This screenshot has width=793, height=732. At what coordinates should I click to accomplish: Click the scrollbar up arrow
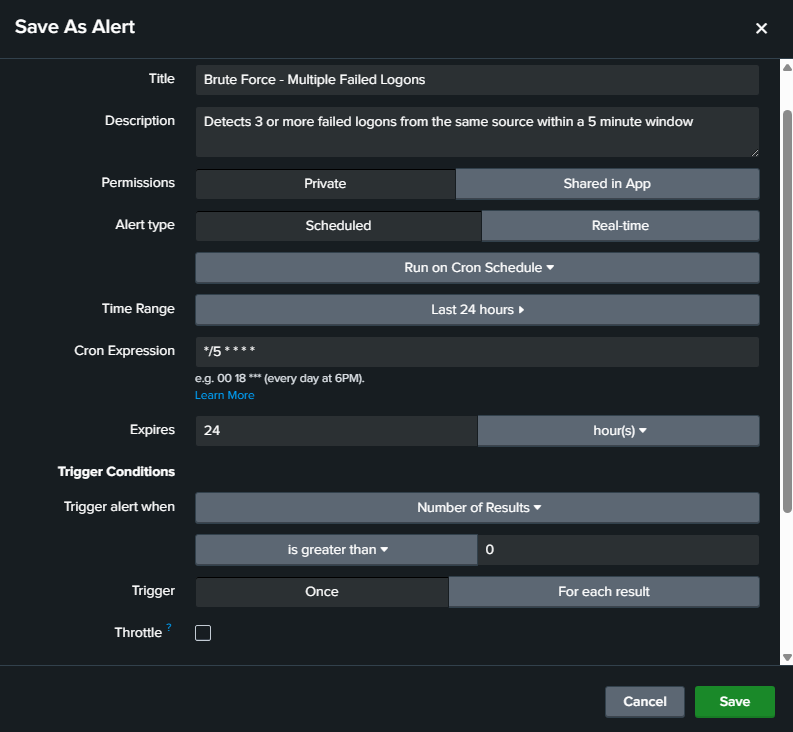tap(787, 67)
